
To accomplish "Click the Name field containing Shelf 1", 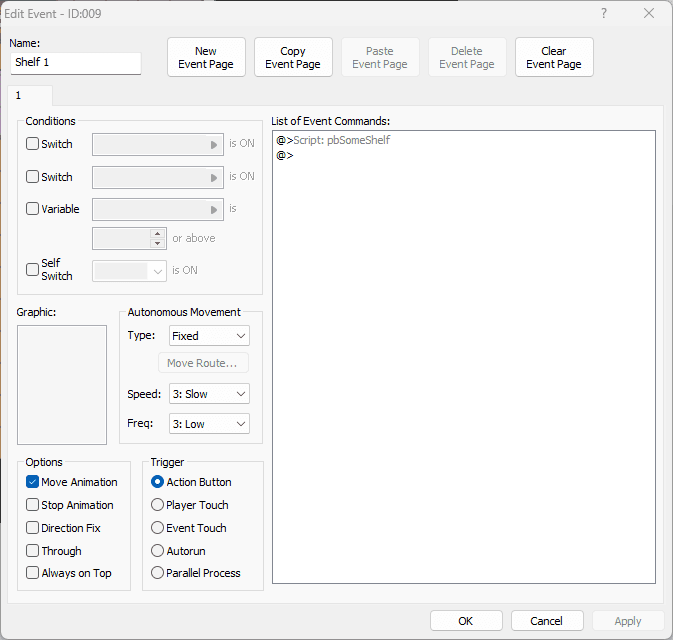I will [76, 63].
